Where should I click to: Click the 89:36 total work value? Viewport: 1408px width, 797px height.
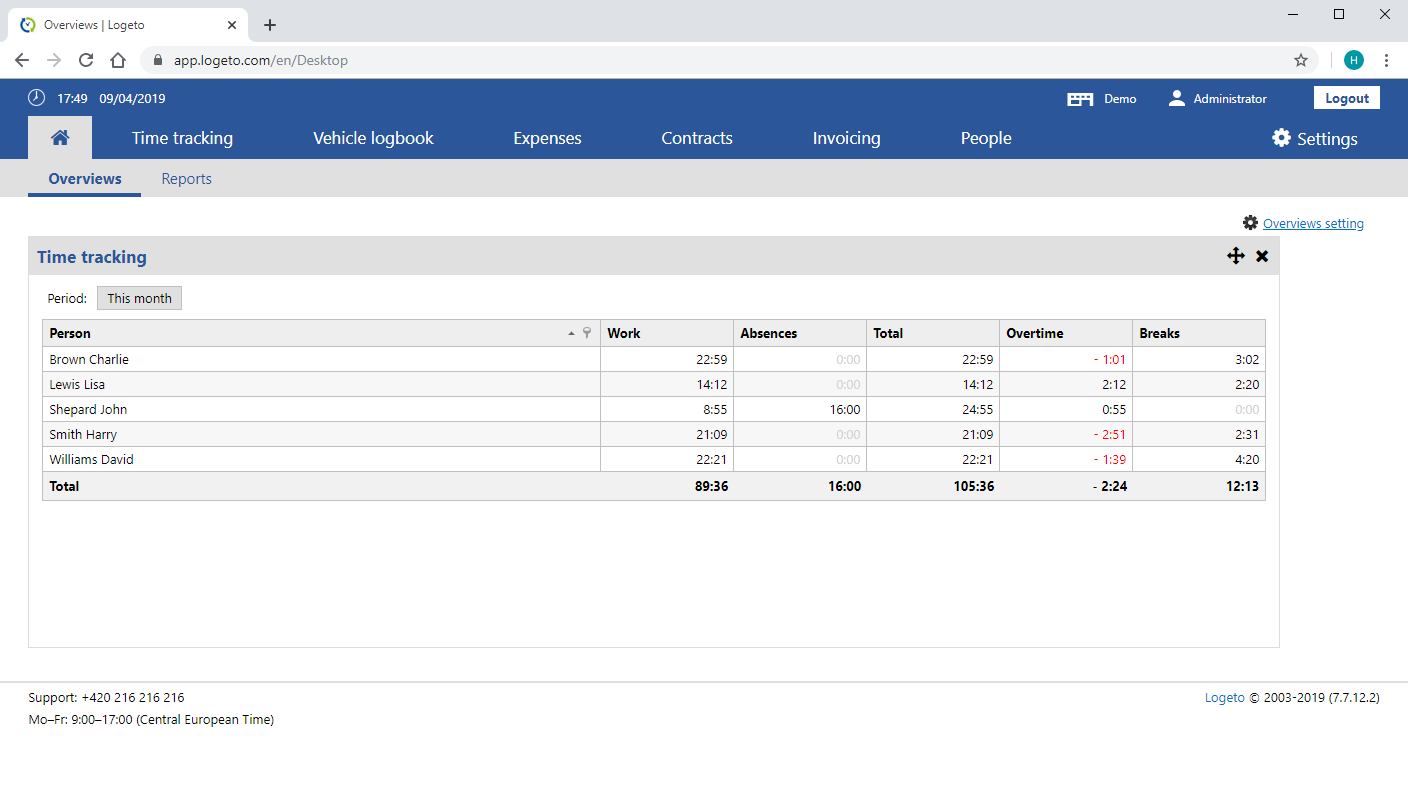711,486
